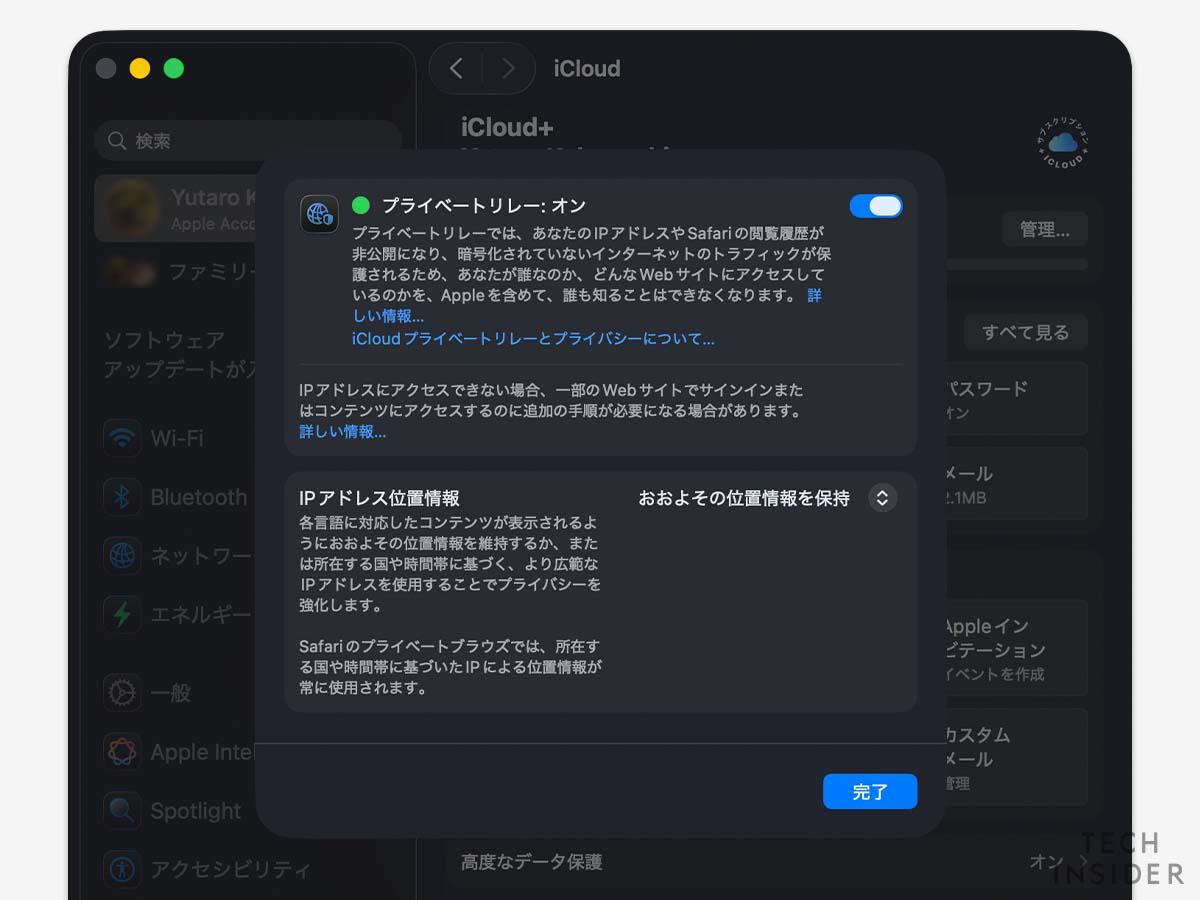Click the search field in the sidebar
The width and height of the screenshot is (1200, 900).
click(x=248, y=141)
